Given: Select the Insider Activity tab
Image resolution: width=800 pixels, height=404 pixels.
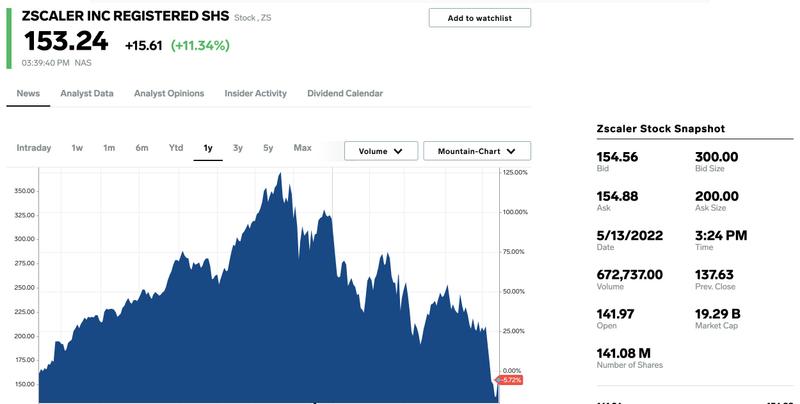Looking at the screenshot, I should click(256, 93).
